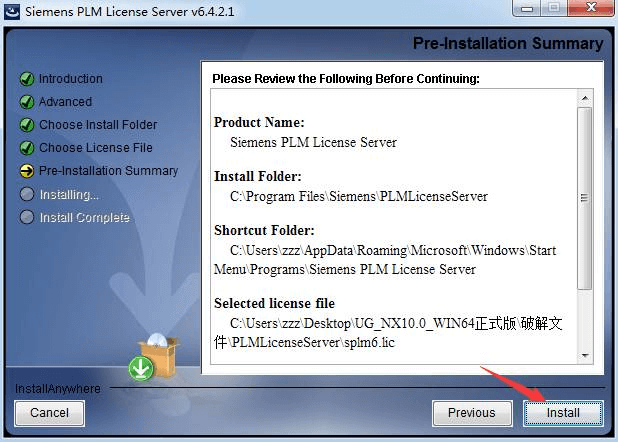Click the Install button
618x442 pixels.
click(x=563, y=413)
